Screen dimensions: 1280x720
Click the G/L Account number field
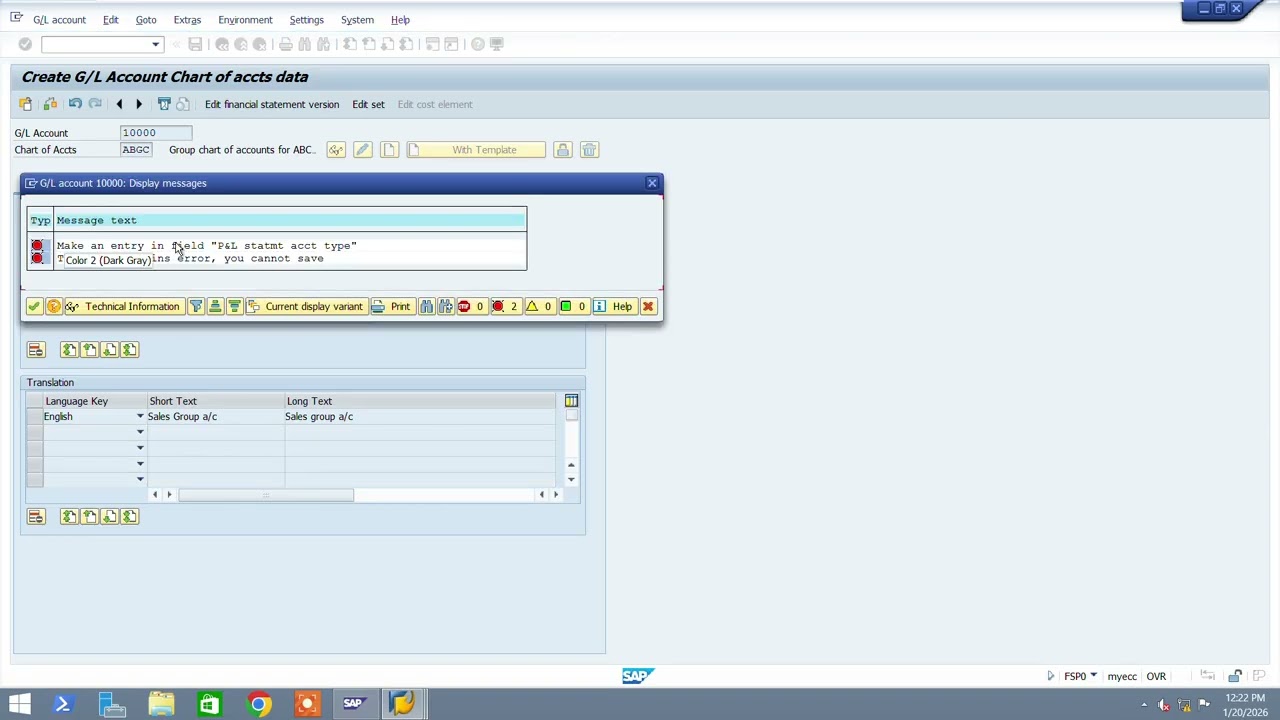155,133
